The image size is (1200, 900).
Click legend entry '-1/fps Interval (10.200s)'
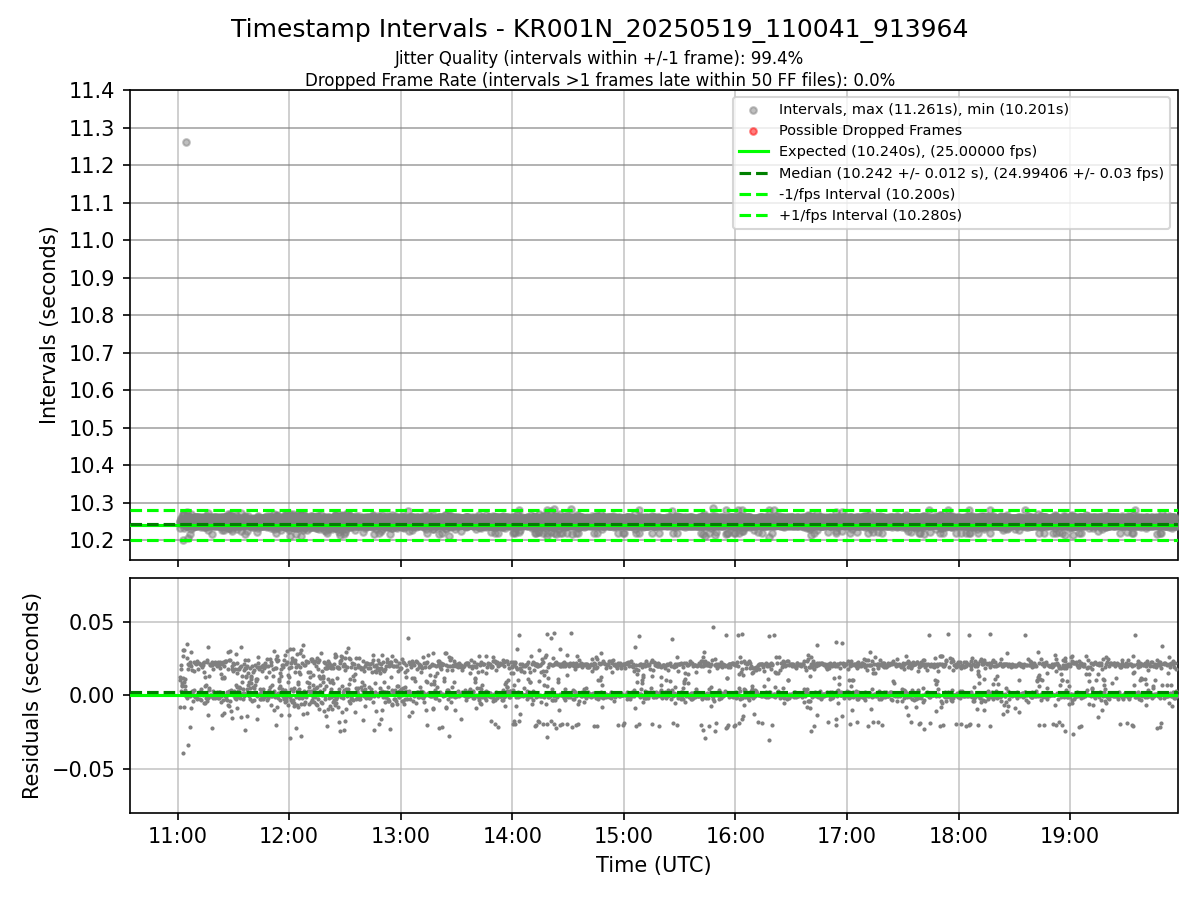click(866, 193)
